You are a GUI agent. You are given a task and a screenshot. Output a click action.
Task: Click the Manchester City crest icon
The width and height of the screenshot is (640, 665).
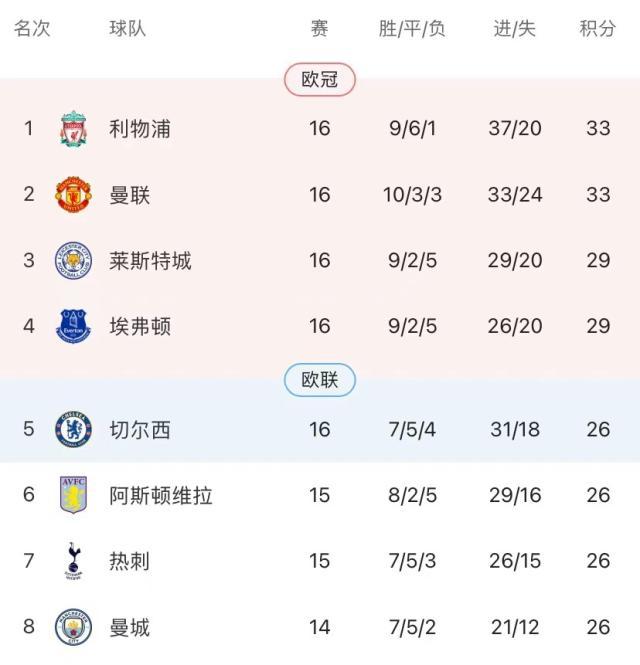click(x=73, y=627)
